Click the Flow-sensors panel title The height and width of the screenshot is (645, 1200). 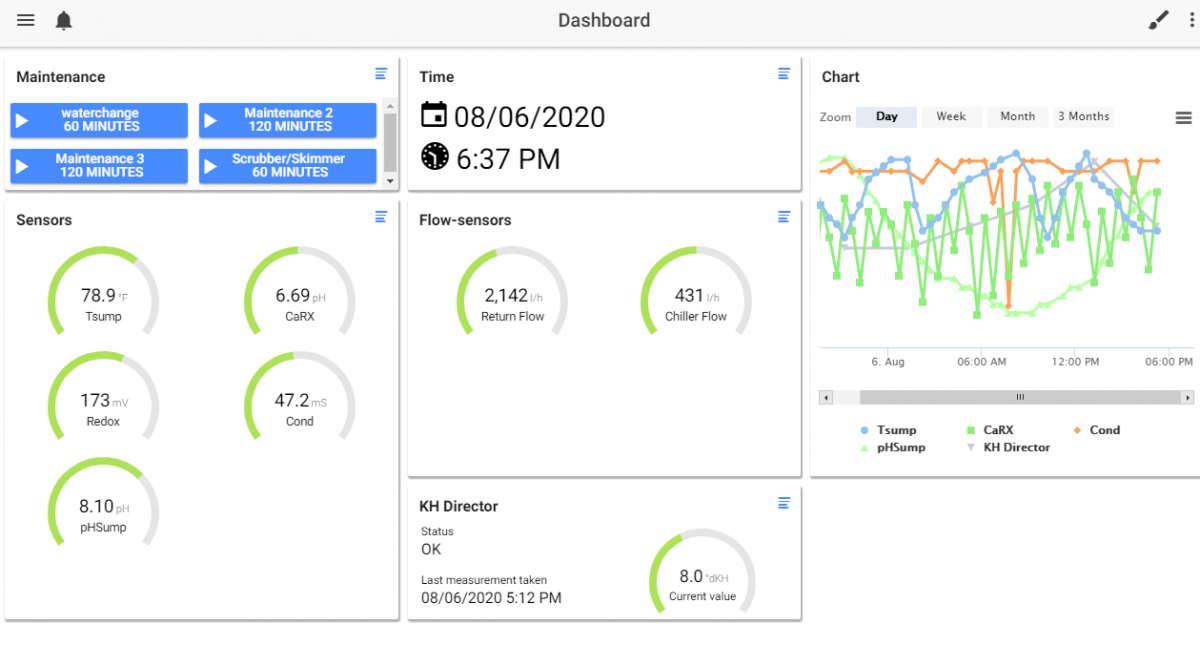[x=465, y=220]
